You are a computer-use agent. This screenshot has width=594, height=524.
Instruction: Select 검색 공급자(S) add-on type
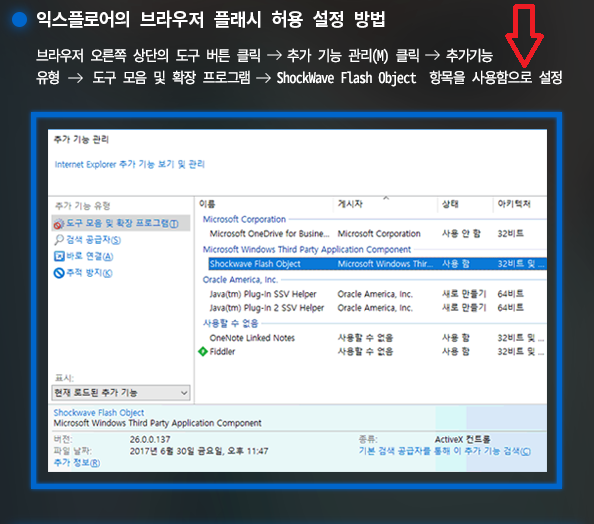tap(94, 240)
